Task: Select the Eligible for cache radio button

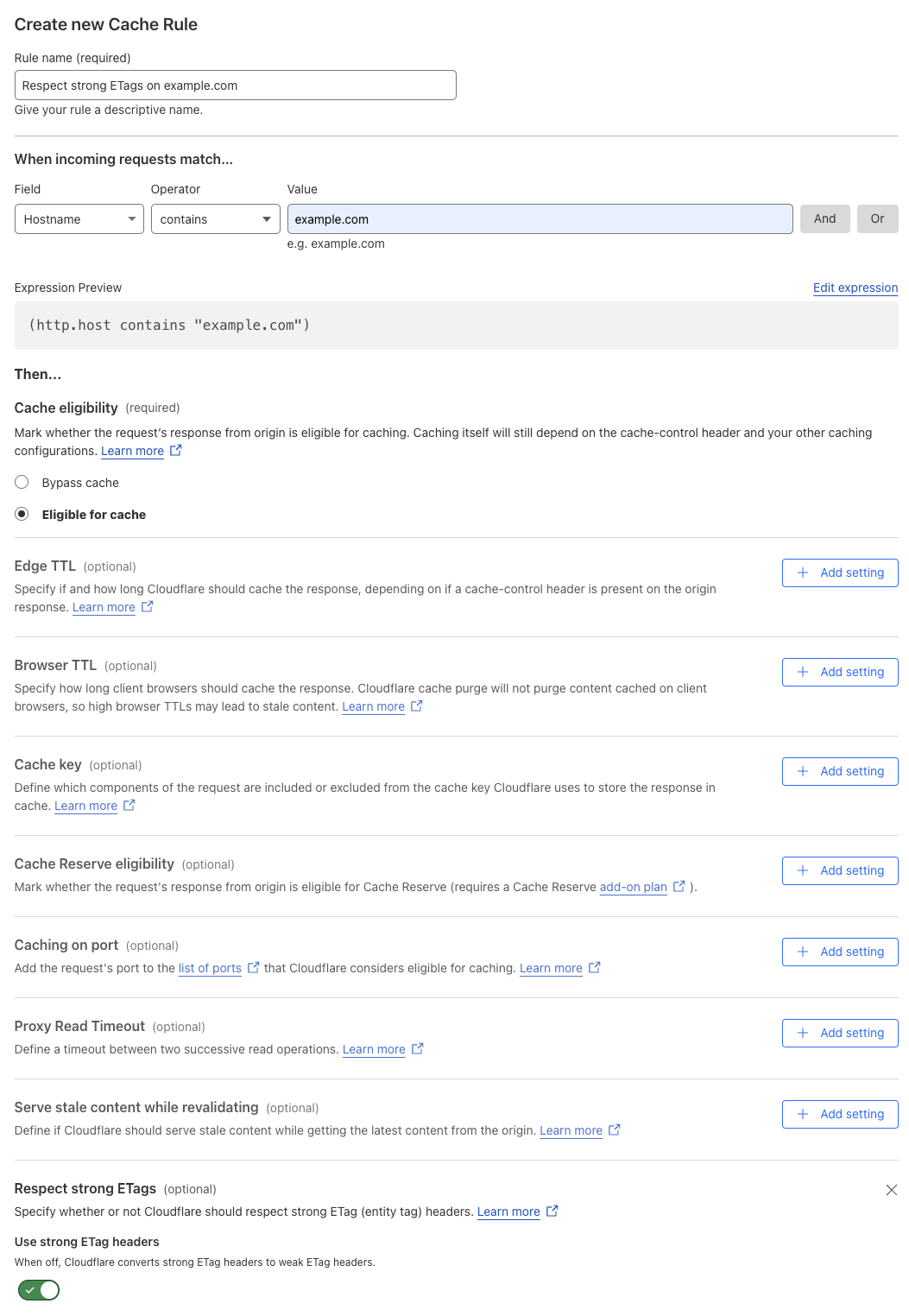Action: click(x=22, y=515)
